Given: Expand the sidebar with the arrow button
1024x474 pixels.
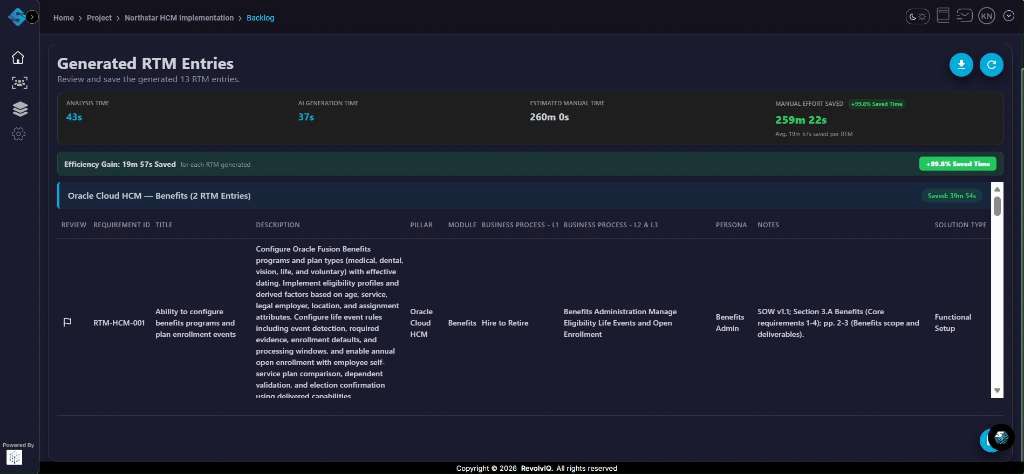Looking at the screenshot, I should 33,17.
